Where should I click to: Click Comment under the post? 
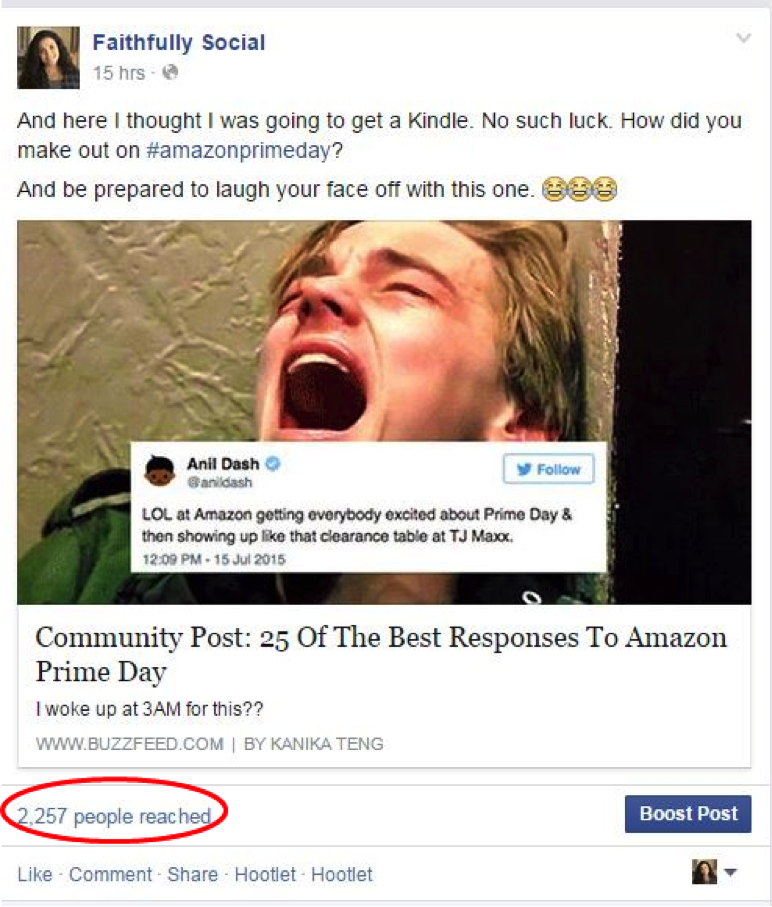pos(110,874)
